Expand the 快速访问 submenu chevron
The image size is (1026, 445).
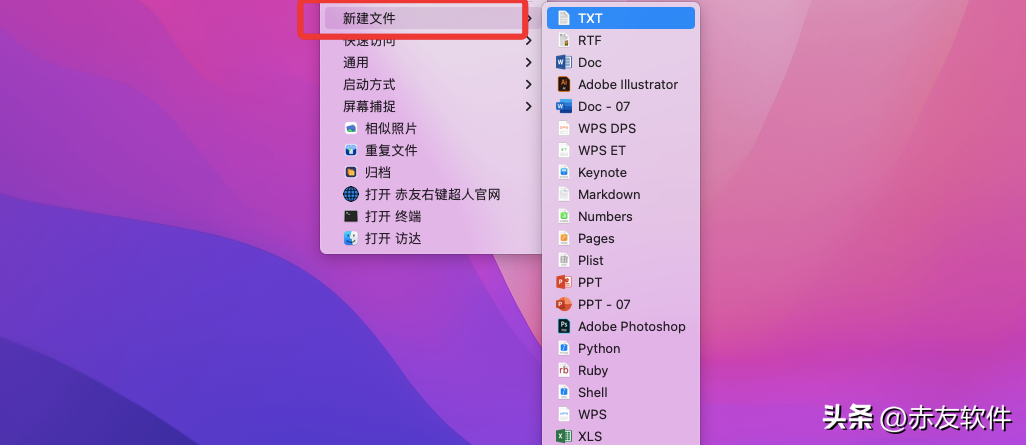pyautogui.click(x=529, y=41)
